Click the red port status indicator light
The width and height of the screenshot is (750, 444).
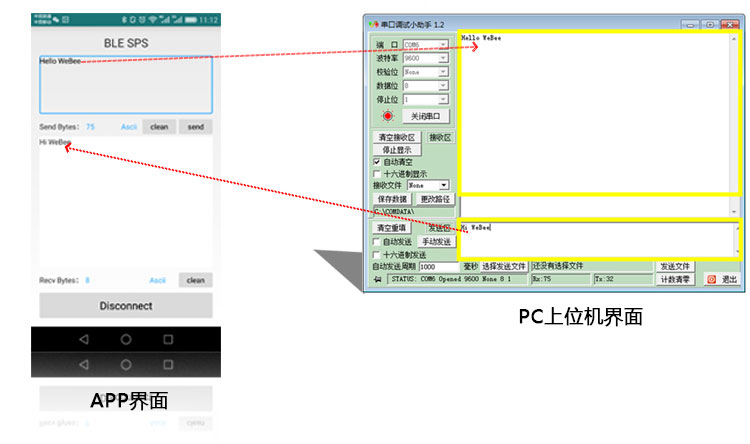pyautogui.click(x=387, y=116)
